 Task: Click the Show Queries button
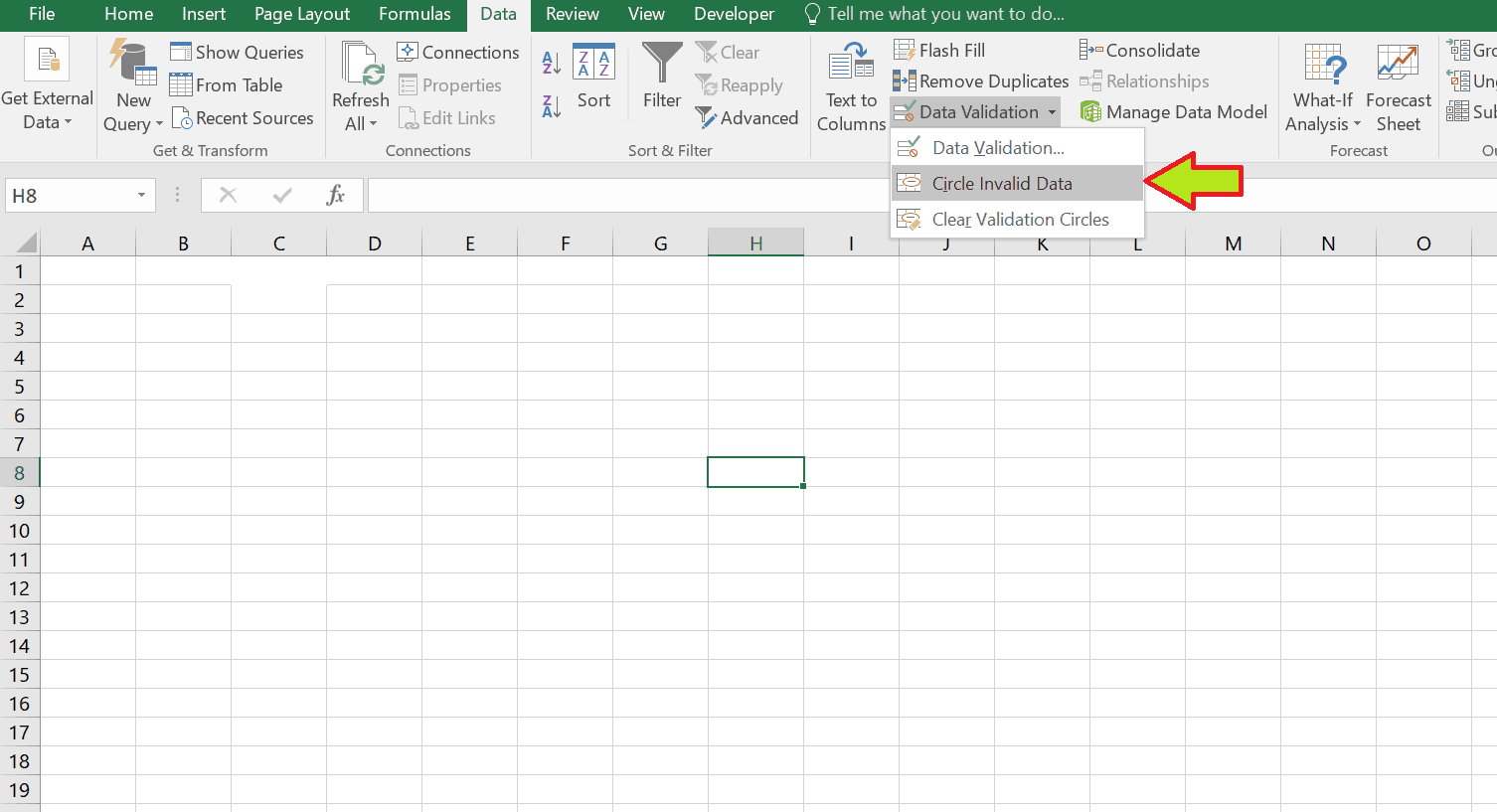[x=238, y=53]
